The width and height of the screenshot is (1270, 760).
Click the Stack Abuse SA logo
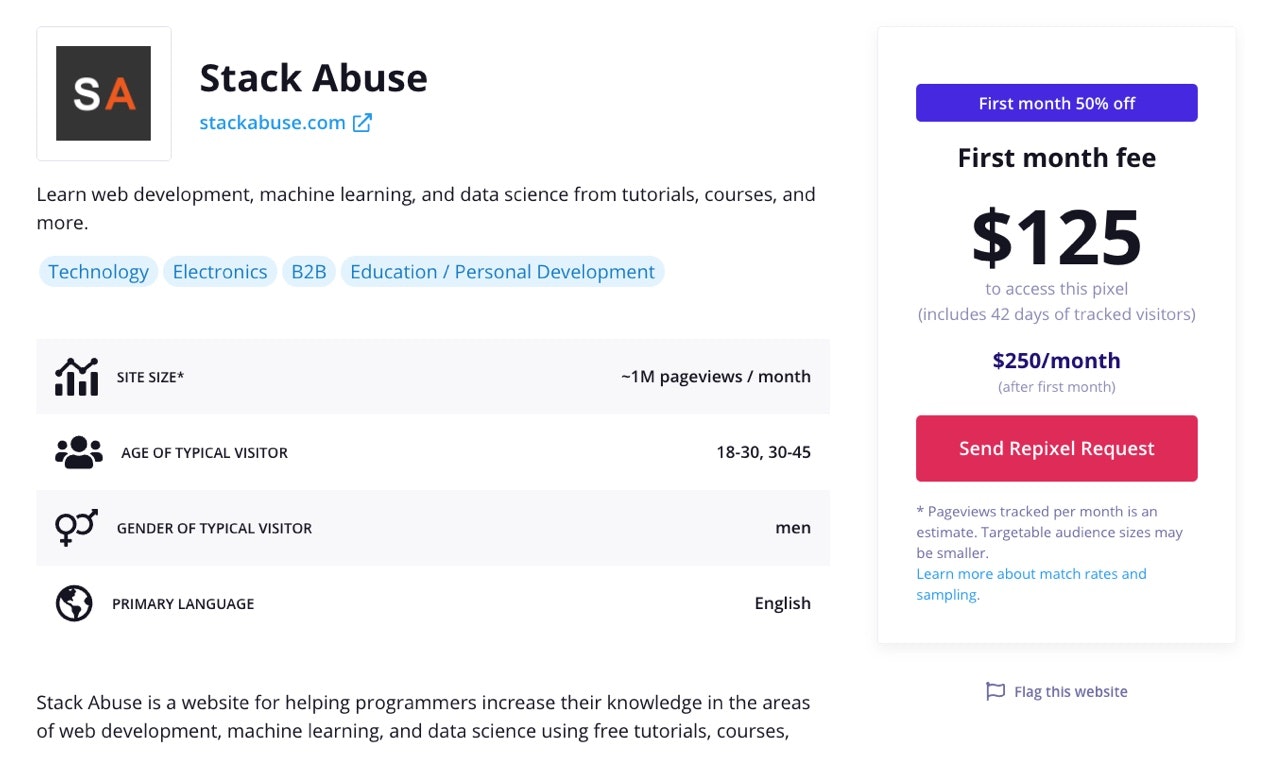[103, 93]
